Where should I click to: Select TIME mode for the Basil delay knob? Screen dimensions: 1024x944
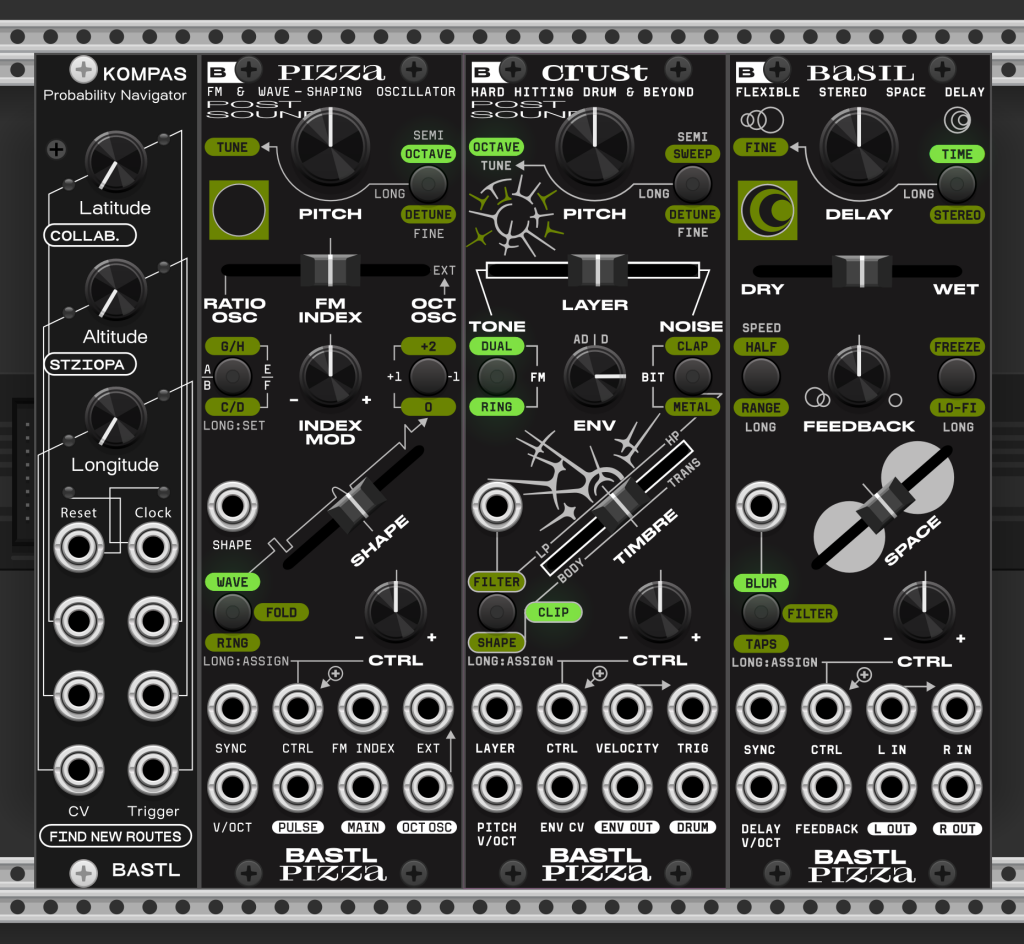coord(957,154)
